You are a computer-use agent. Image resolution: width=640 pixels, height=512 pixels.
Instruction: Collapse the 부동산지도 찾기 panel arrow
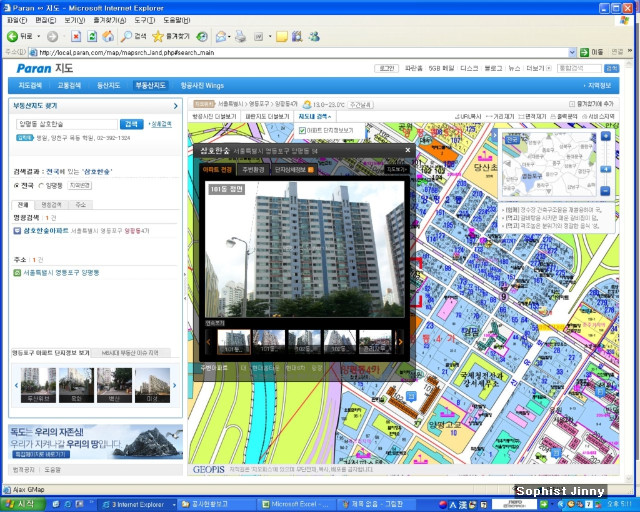176,106
